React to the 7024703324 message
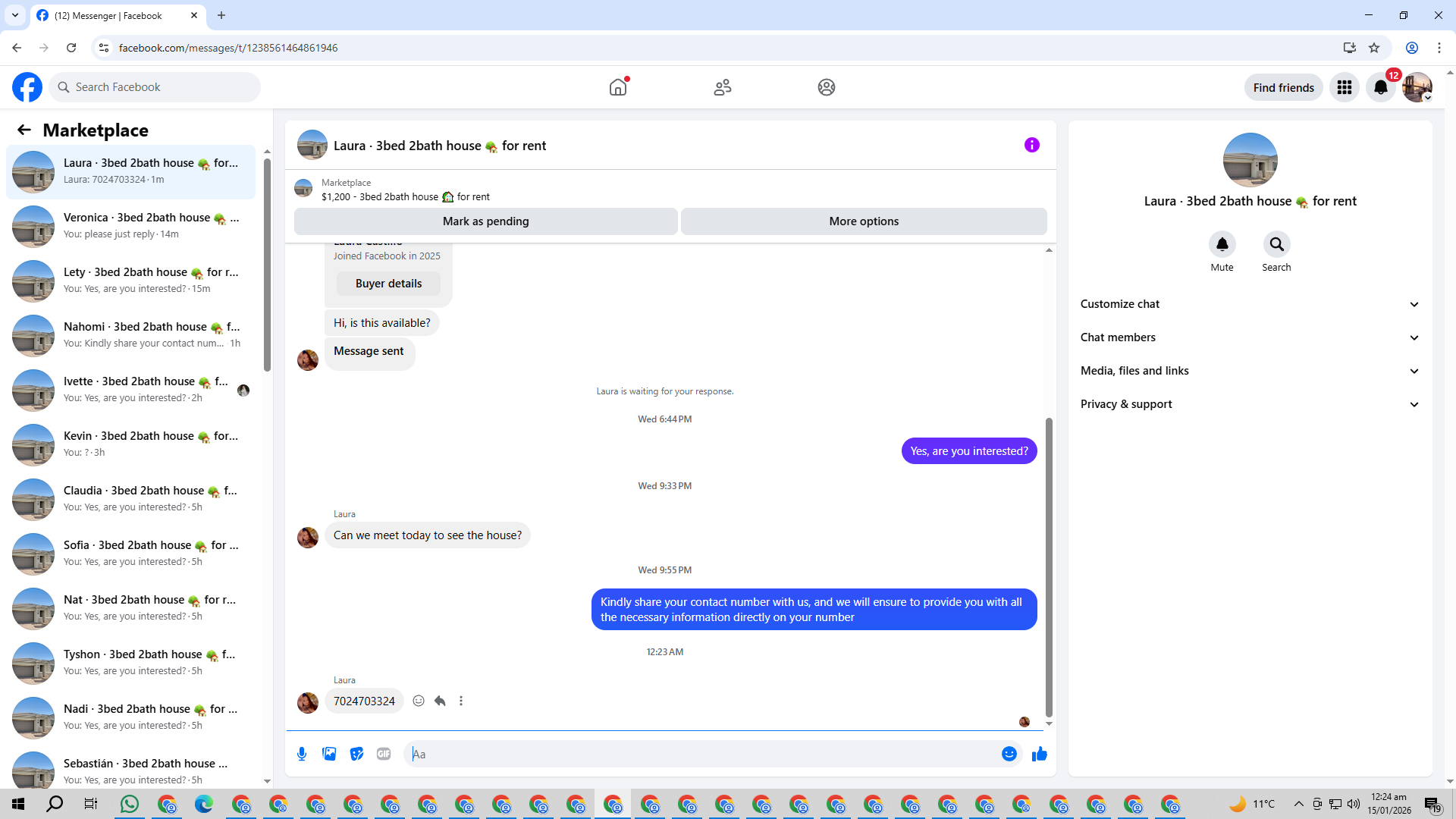This screenshot has width=1456, height=819. [419, 701]
